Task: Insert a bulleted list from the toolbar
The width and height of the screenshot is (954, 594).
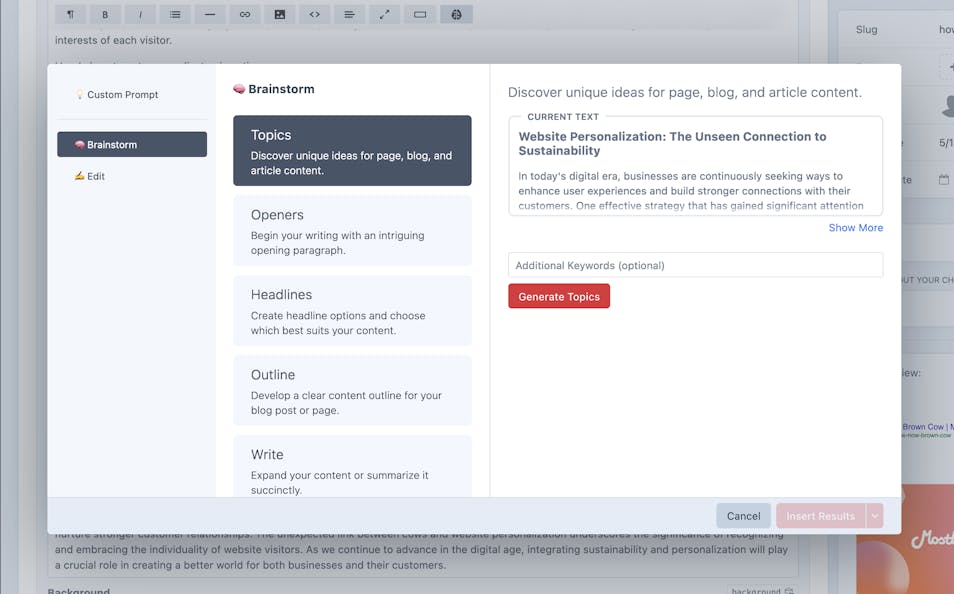Action: [x=175, y=15]
